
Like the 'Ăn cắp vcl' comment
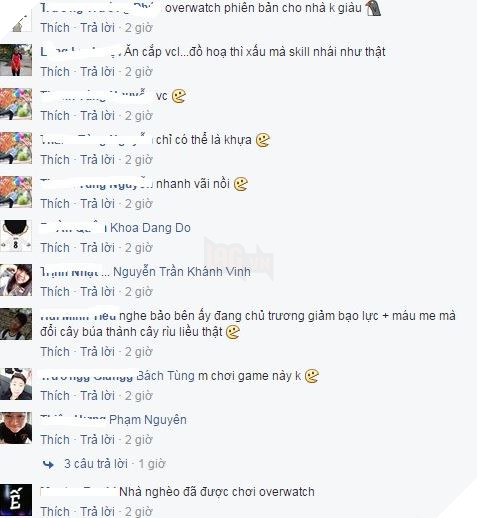[x=55, y=72]
